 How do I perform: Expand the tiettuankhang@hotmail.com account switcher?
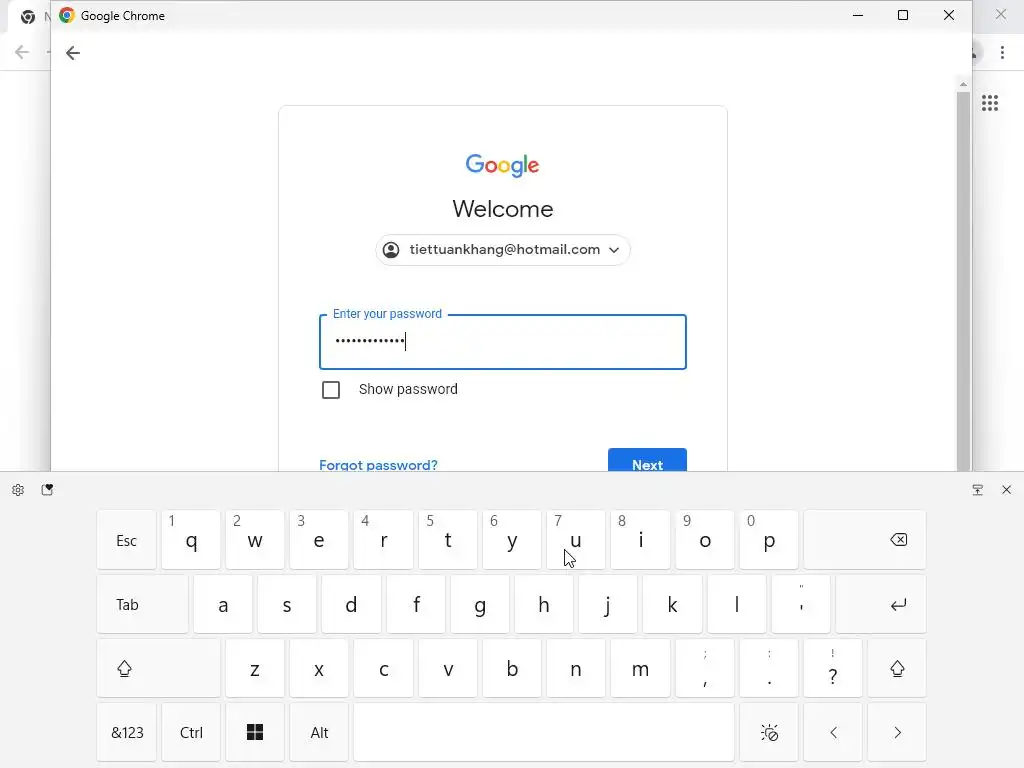point(502,250)
